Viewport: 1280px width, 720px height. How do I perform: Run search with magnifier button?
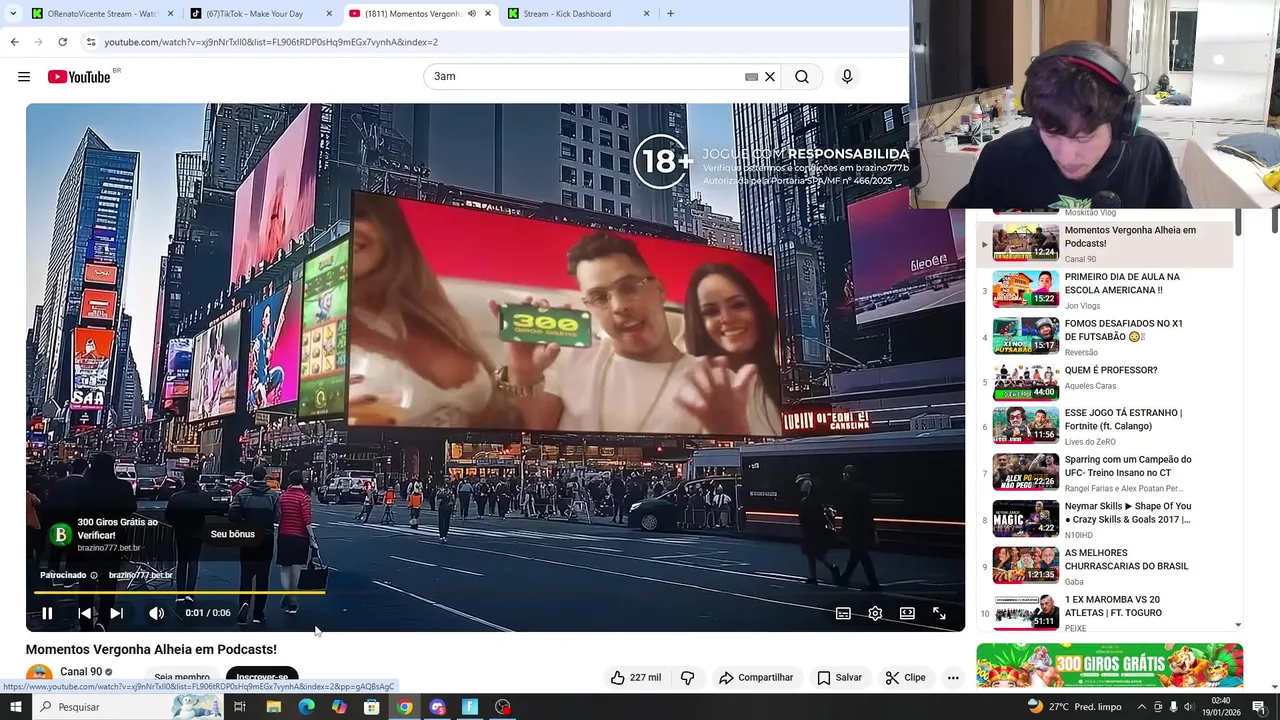click(802, 77)
